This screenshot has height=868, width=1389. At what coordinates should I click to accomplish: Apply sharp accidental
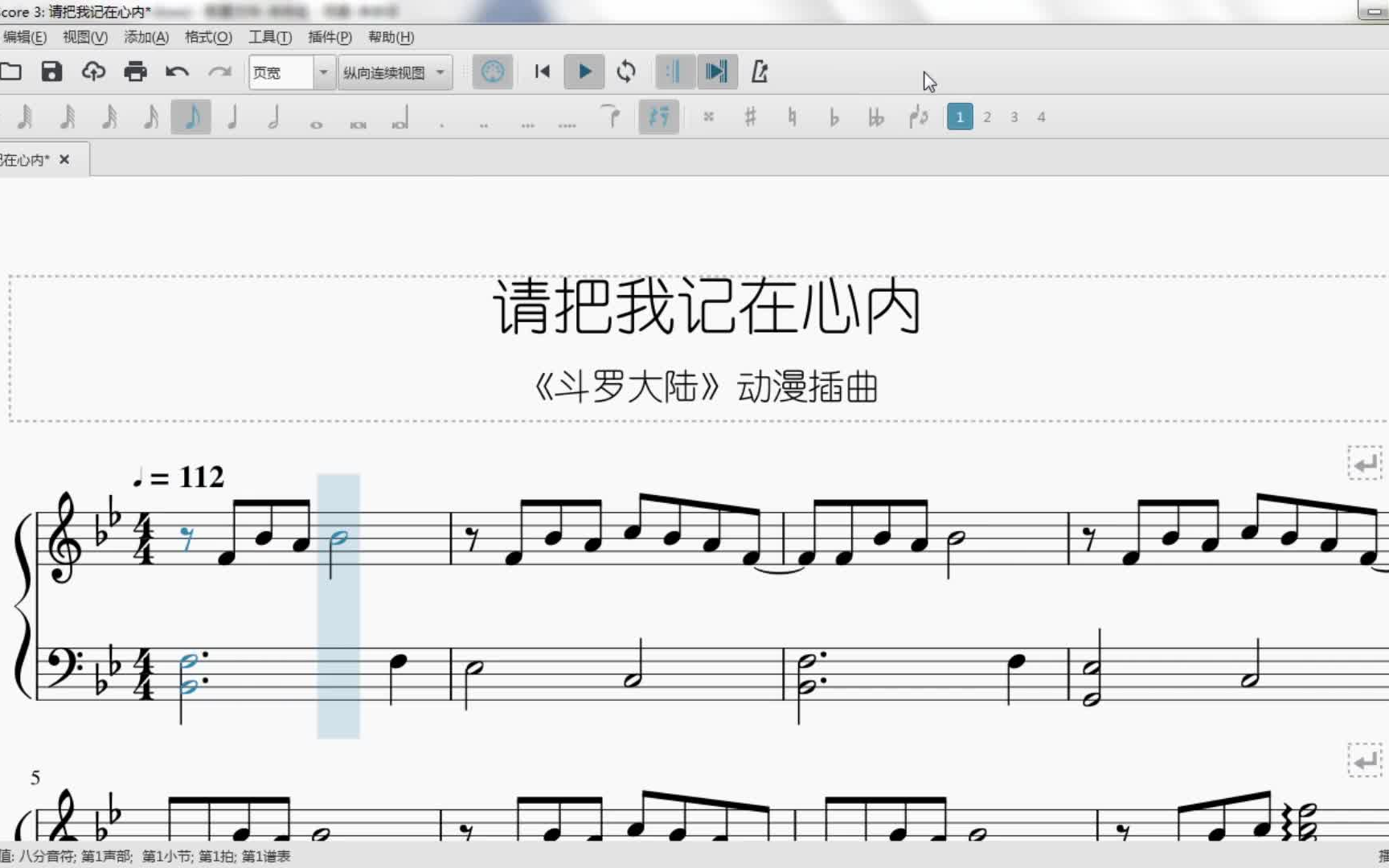click(x=750, y=117)
